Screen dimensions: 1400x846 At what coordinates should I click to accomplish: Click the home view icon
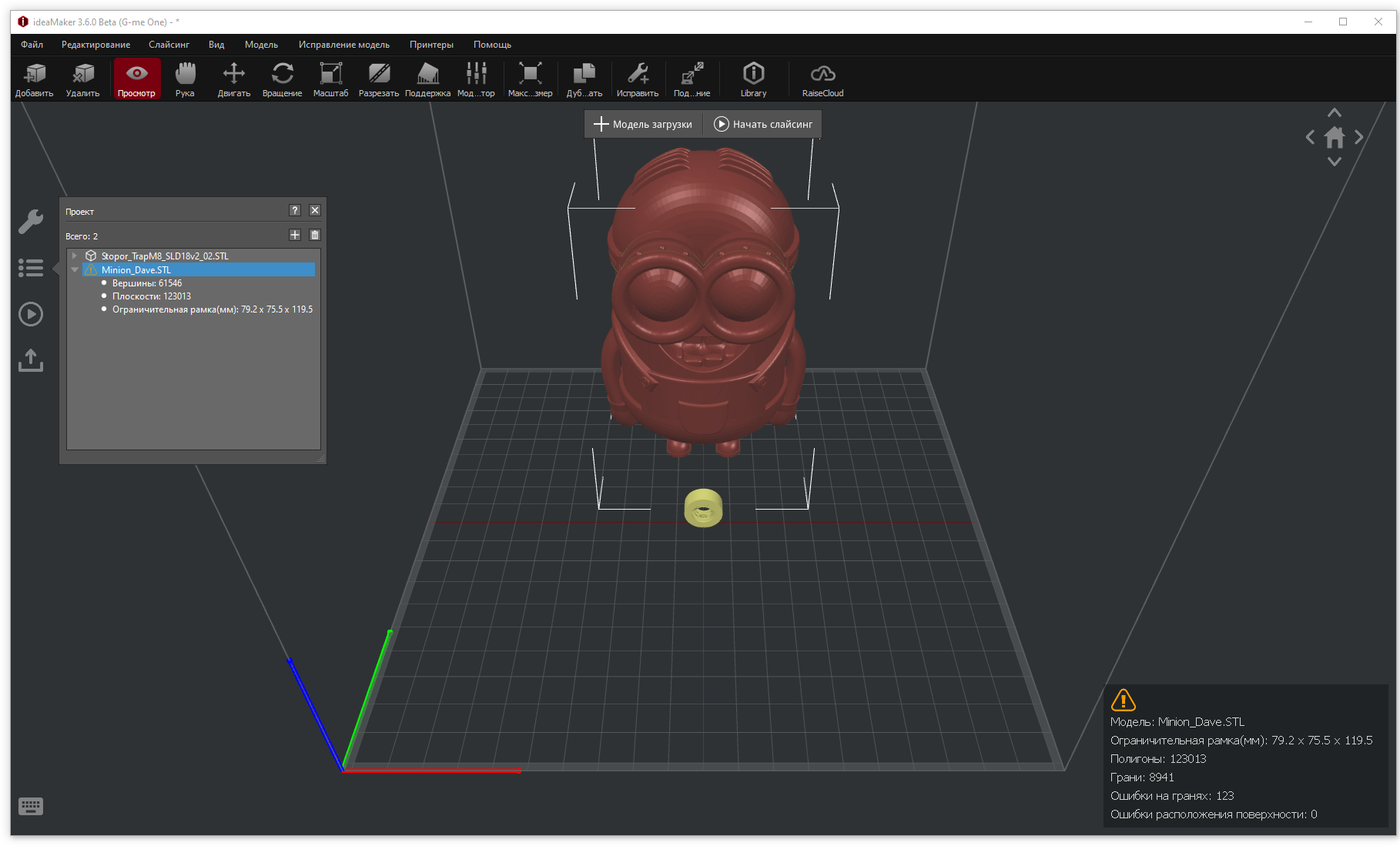[x=1335, y=138]
